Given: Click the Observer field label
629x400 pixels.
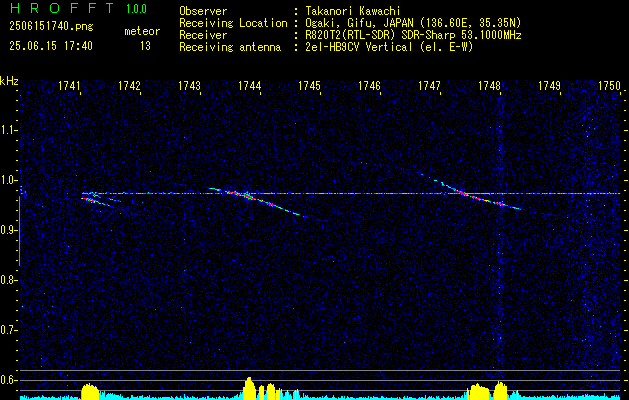Looking at the screenshot, I should pyautogui.click(x=203, y=11).
